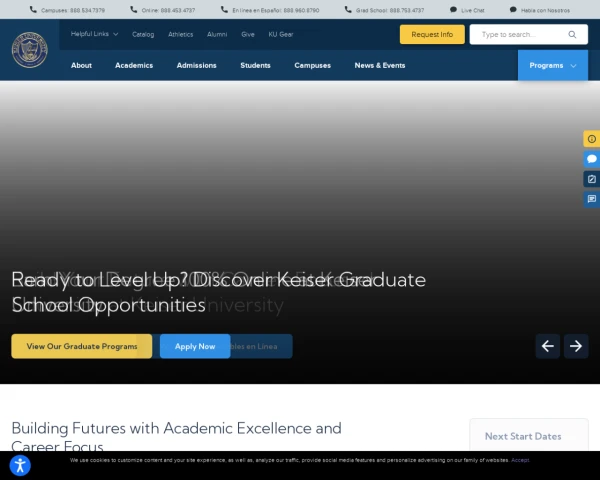Expand the Helpful Links dropdown

[94, 34]
